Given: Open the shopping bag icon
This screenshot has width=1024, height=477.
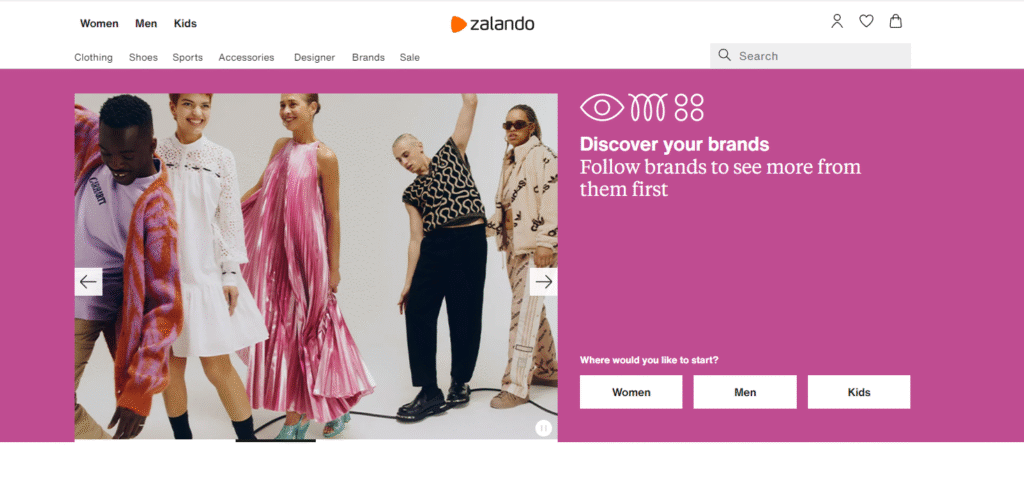Looking at the screenshot, I should 895,22.
